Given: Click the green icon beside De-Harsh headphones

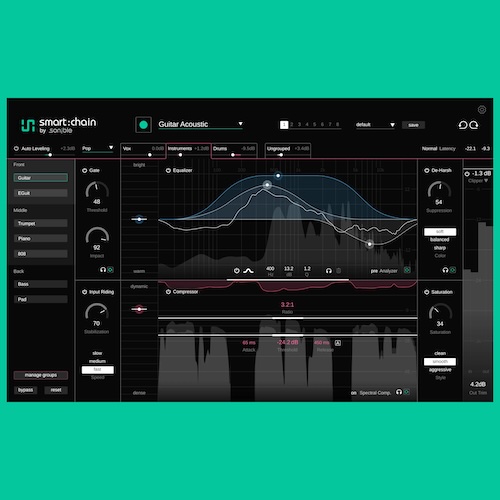Looking at the screenshot, I should pos(453,270).
